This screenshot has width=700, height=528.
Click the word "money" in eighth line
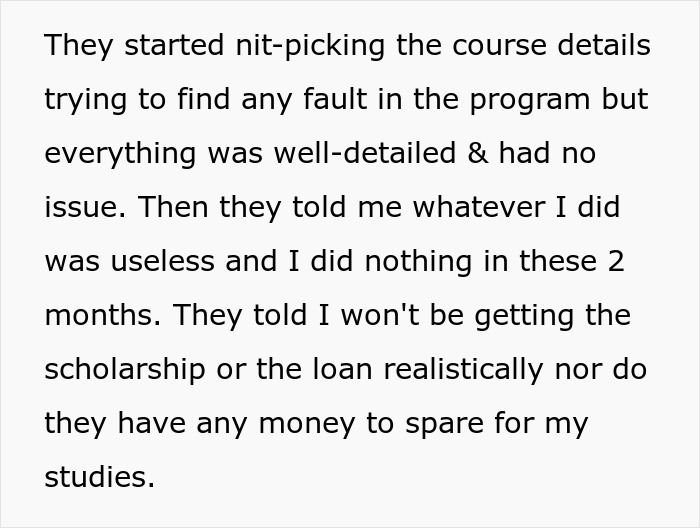307,425
